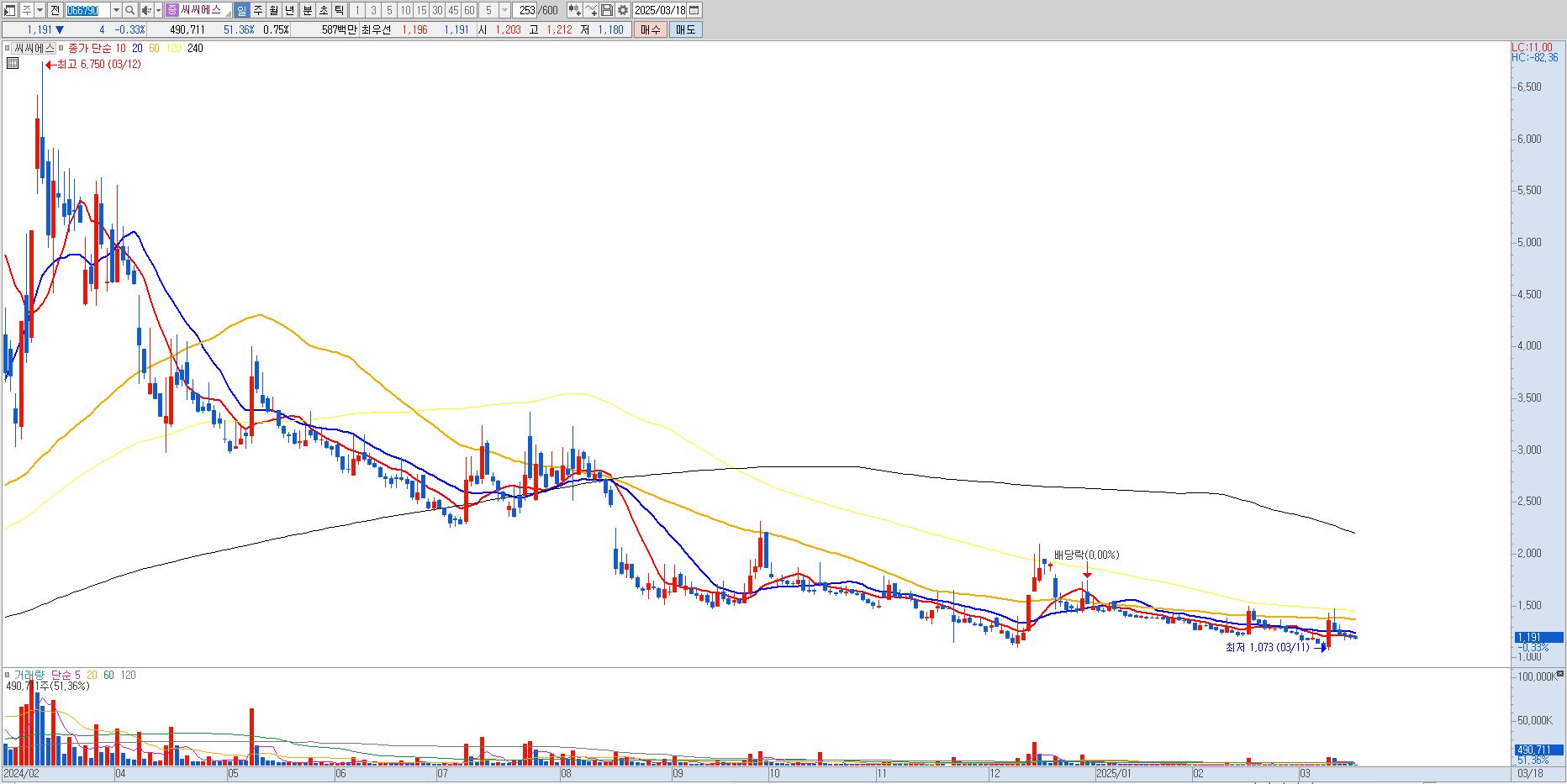Click the date field 2025/03/18
Viewport: 1567px width, 784px height.
pos(660,10)
